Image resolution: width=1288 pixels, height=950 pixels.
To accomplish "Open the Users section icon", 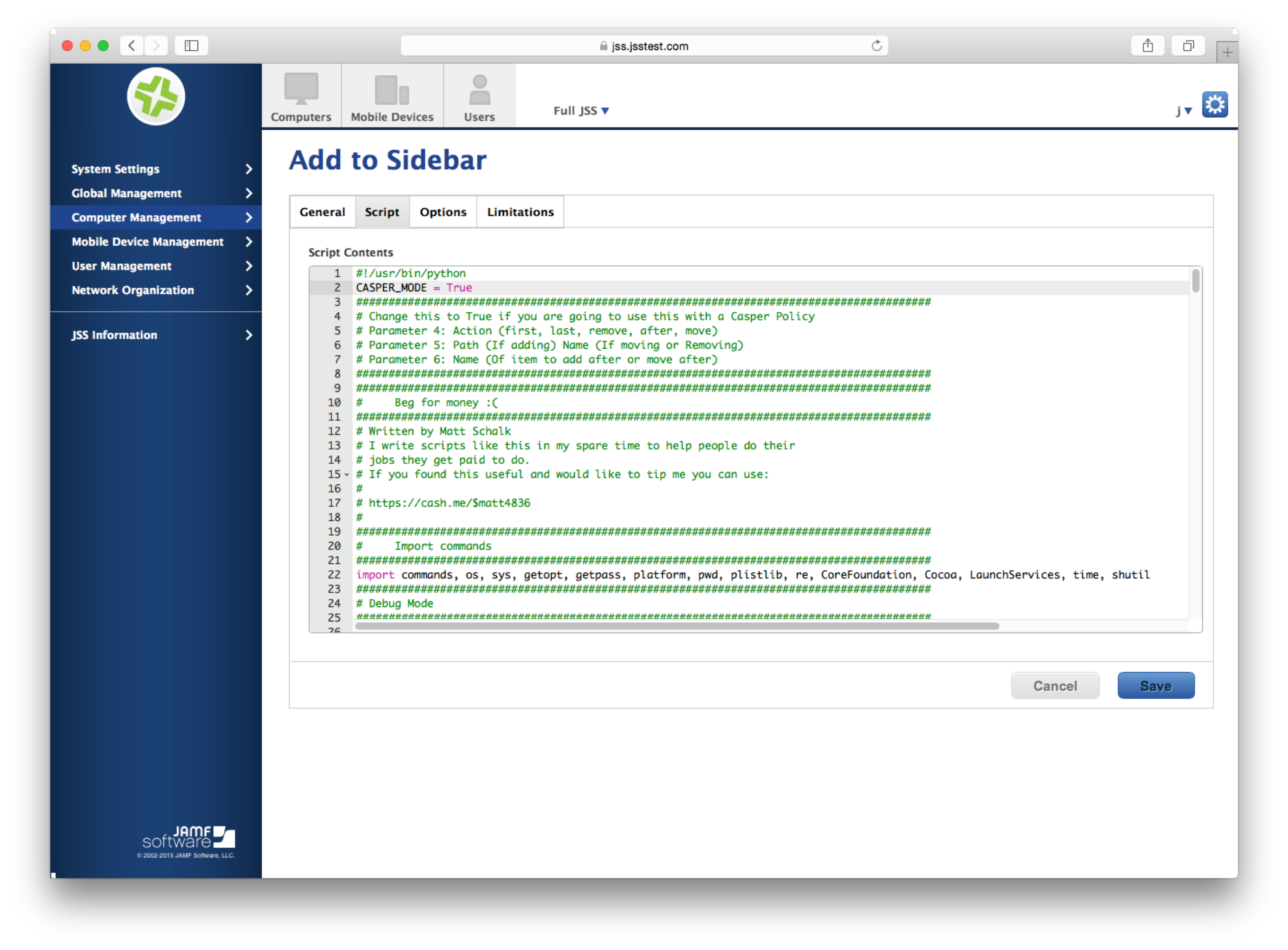I will 480,96.
